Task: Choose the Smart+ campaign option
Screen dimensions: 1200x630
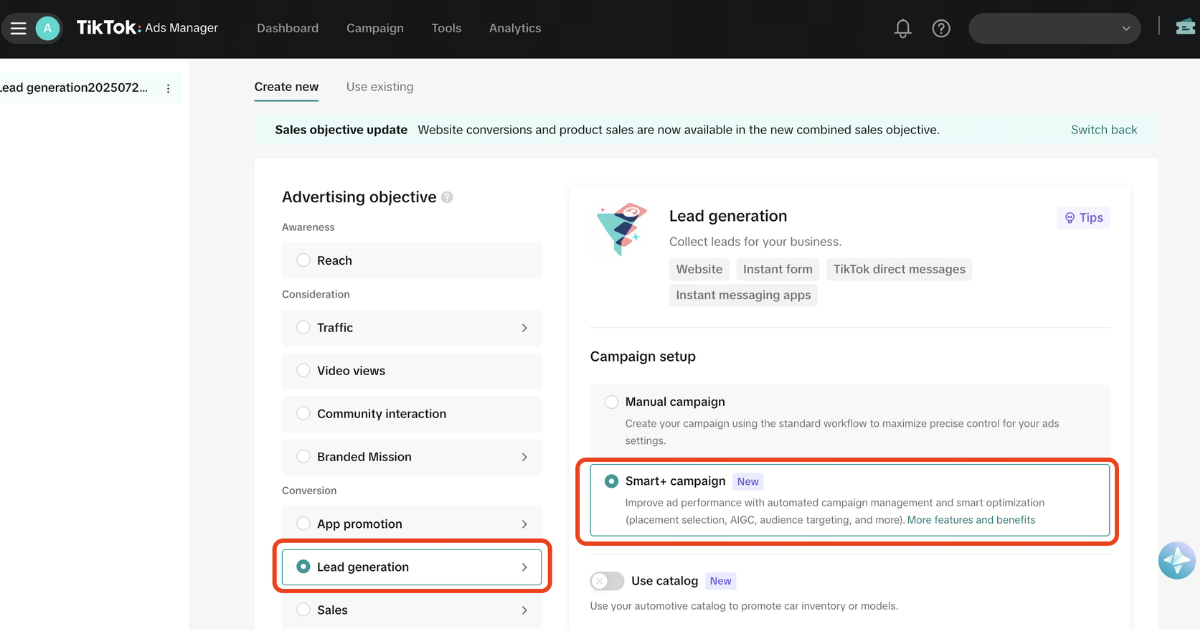Action: (850, 500)
